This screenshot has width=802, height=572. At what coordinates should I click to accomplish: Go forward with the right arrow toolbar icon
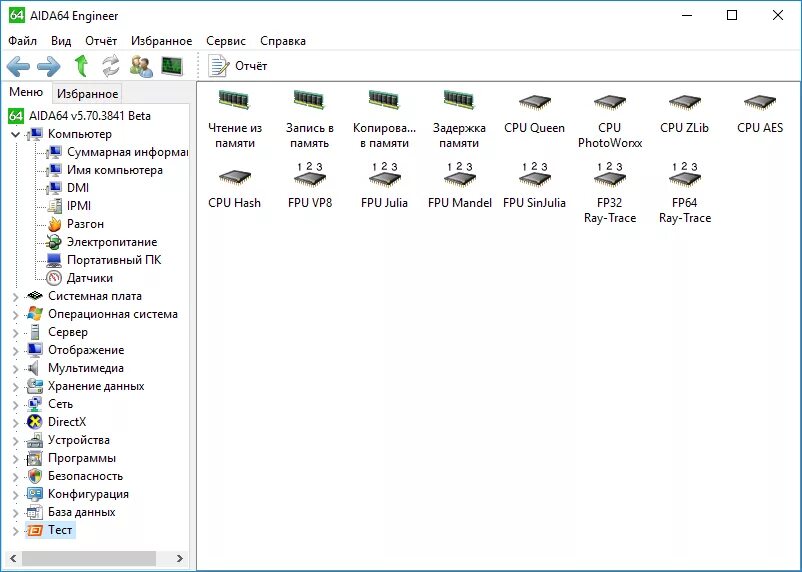(x=49, y=66)
